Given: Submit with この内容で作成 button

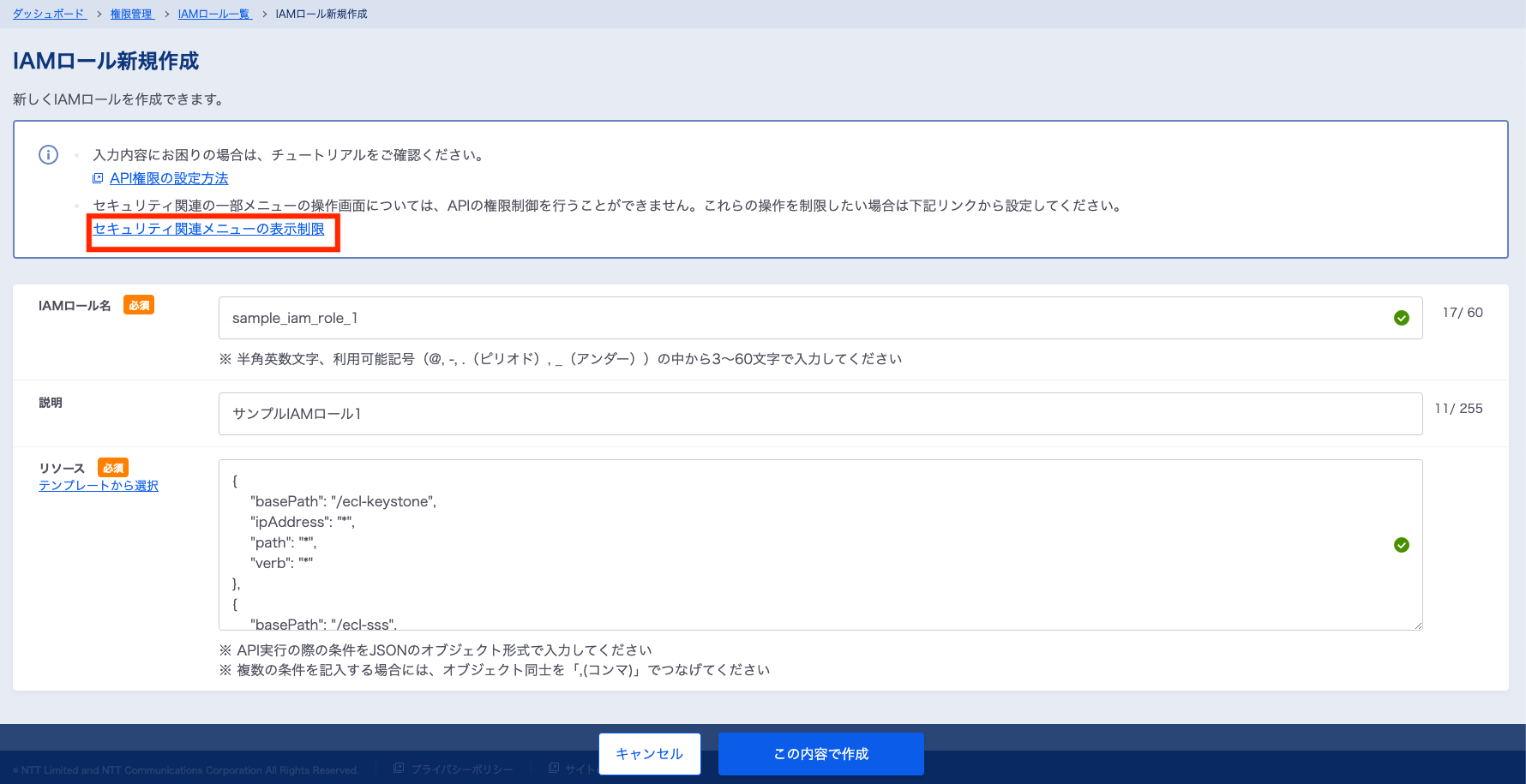Looking at the screenshot, I should click(x=820, y=754).
